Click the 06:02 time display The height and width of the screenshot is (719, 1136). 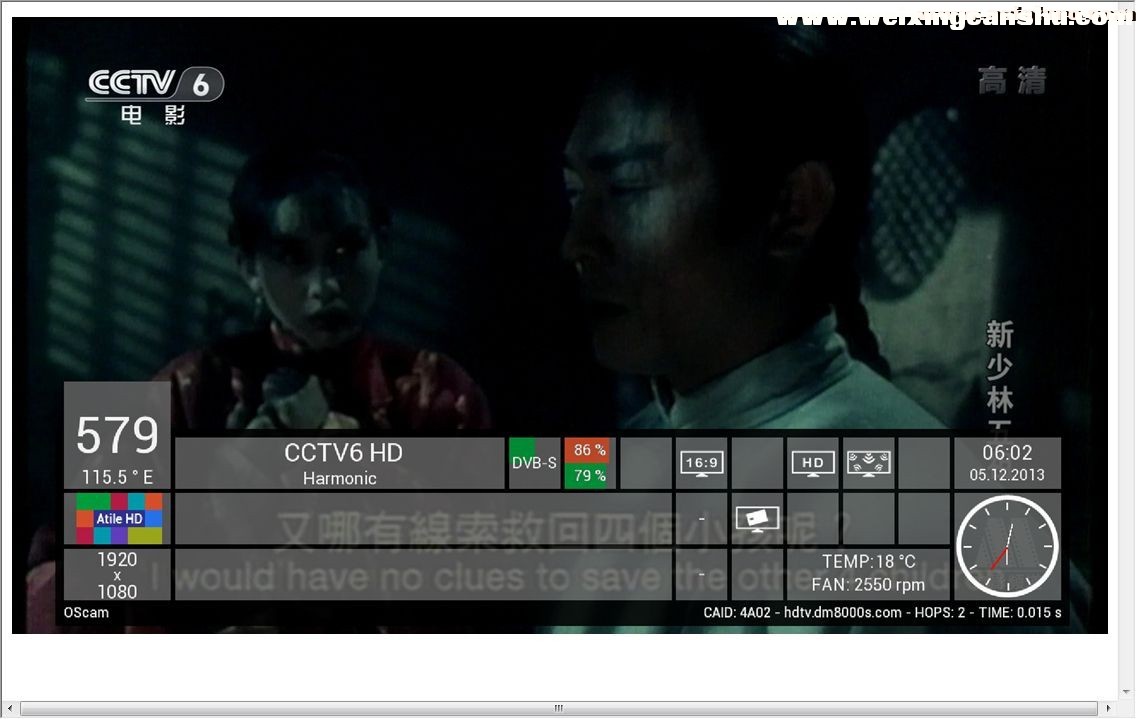[x=1007, y=453]
